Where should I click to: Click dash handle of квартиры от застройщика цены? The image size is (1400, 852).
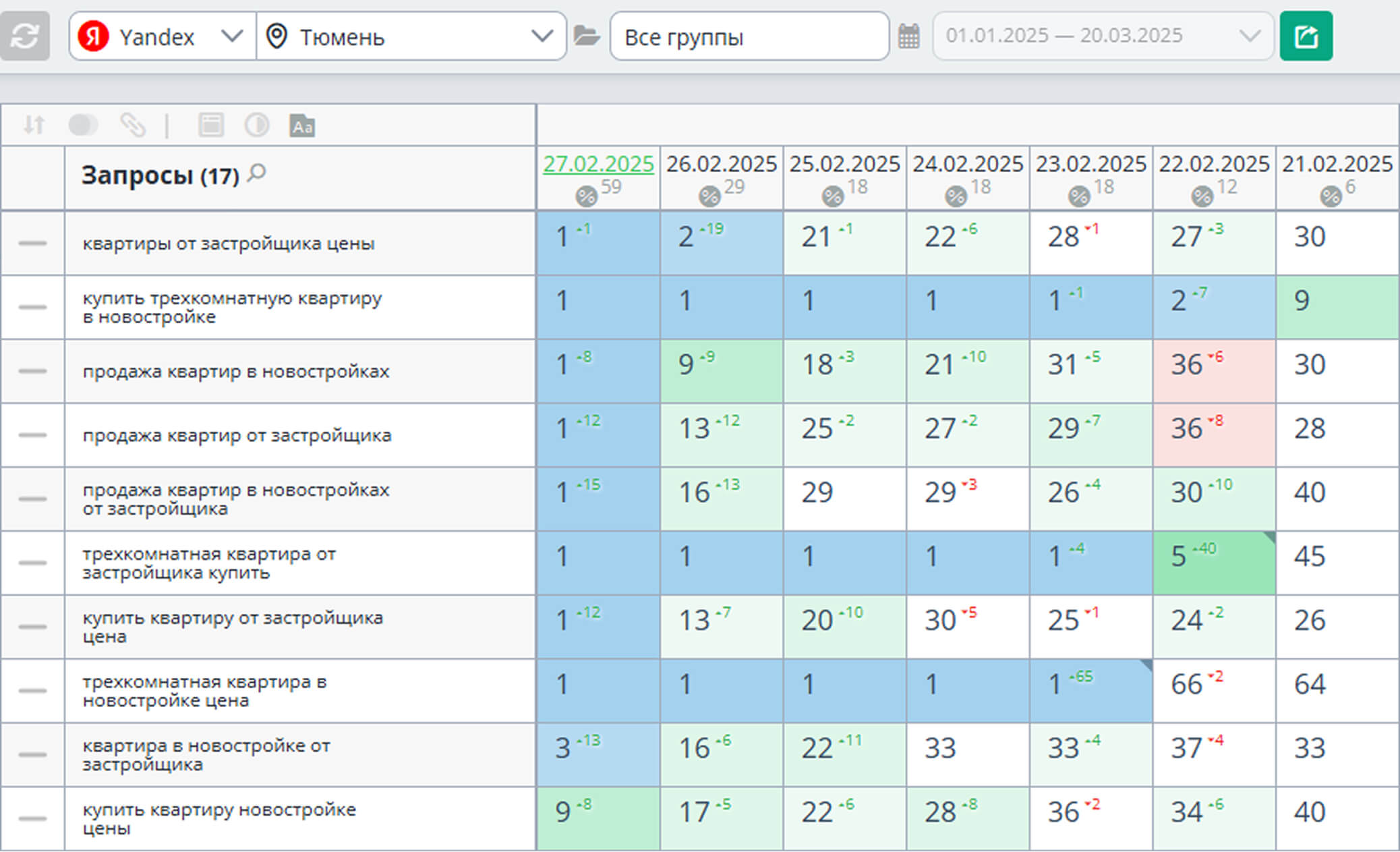point(32,243)
